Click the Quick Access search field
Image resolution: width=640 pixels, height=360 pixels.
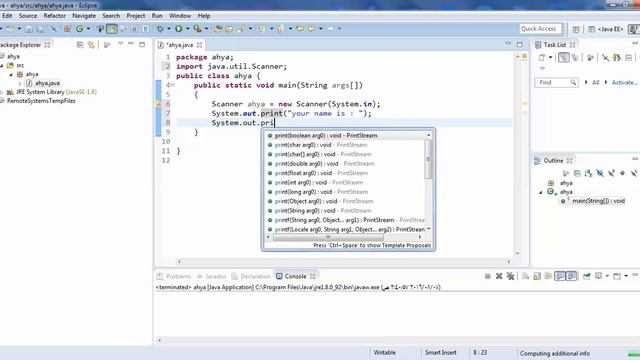coord(539,29)
